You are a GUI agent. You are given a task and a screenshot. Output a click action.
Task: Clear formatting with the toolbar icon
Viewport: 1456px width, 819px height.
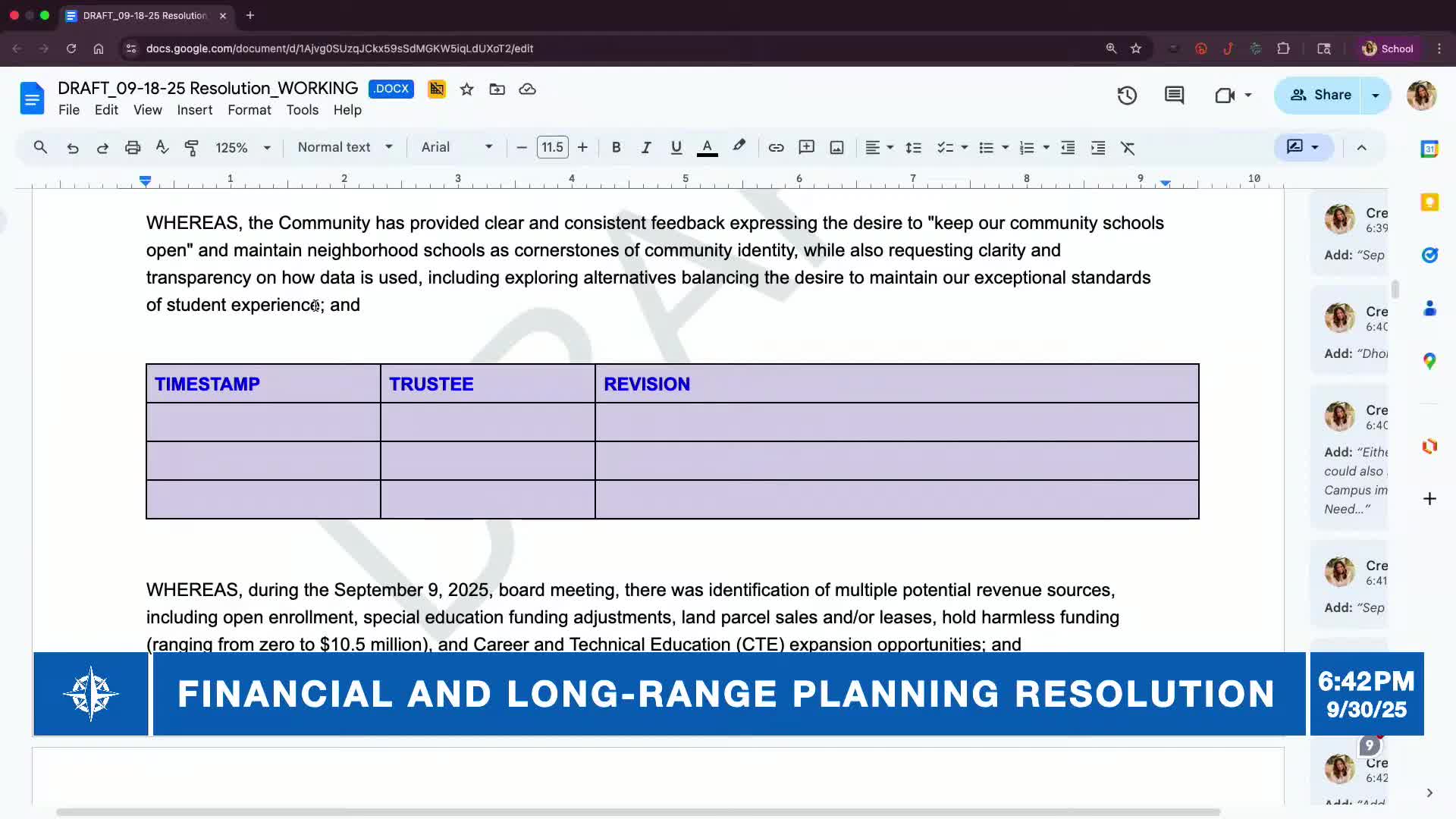pos(1128,148)
